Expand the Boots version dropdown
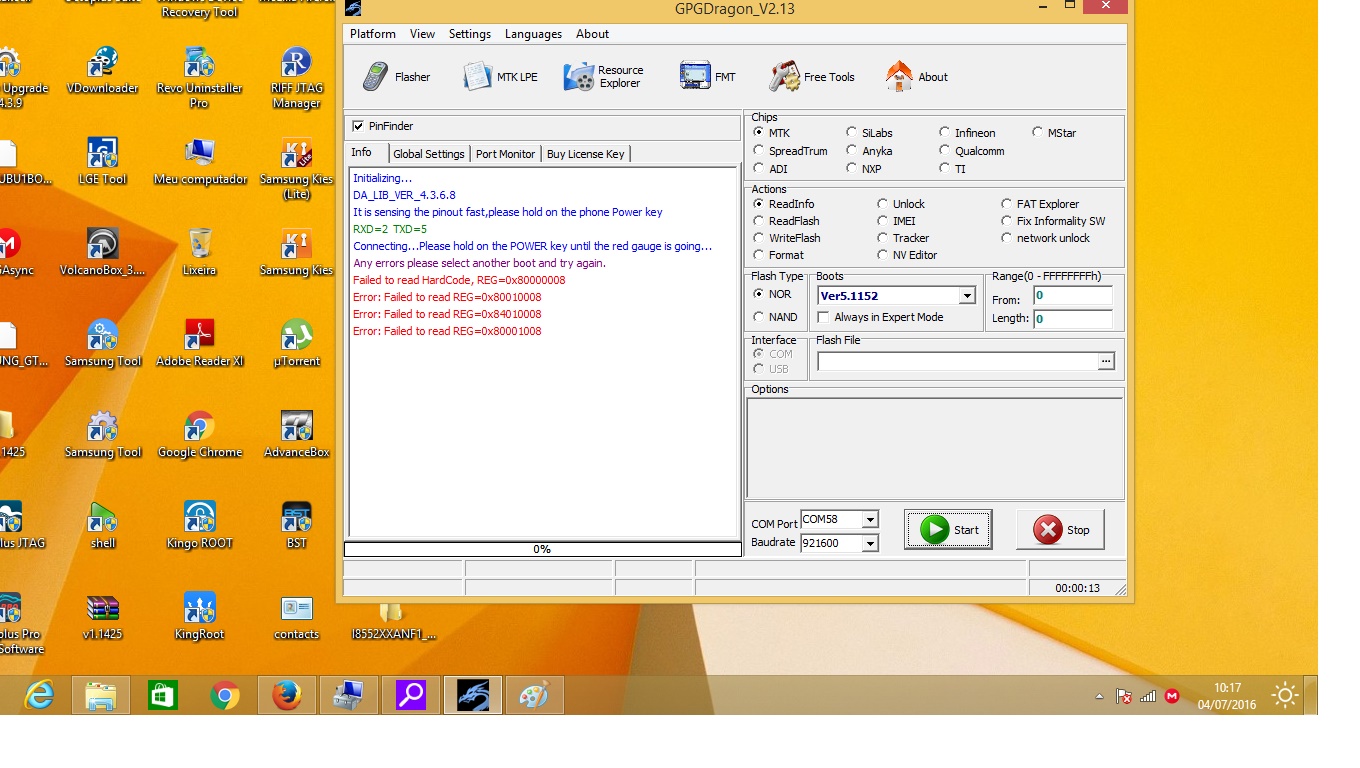Image resolution: width=1360 pixels, height=768 pixels. [966, 296]
